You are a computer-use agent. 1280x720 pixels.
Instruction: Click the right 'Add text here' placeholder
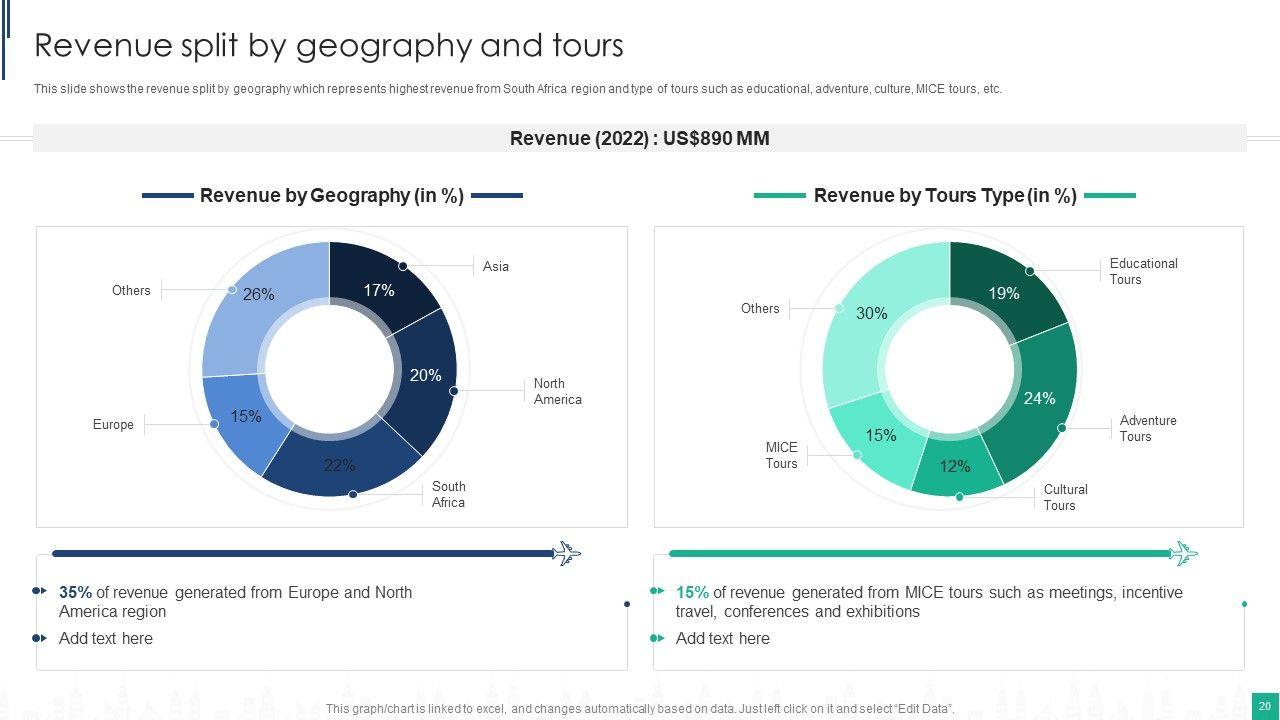pyautogui.click(x=723, y=638)
